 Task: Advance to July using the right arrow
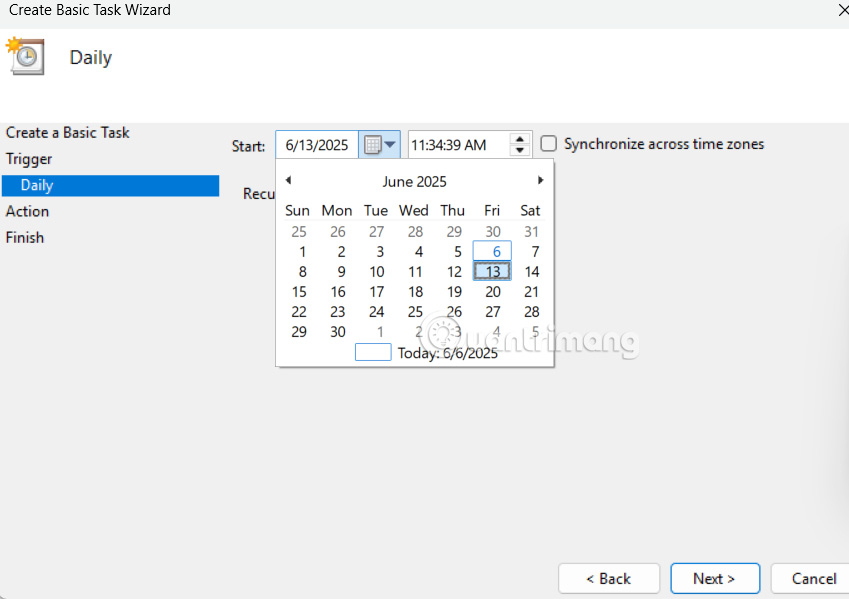pyautogui.click(x=540, y=180)
